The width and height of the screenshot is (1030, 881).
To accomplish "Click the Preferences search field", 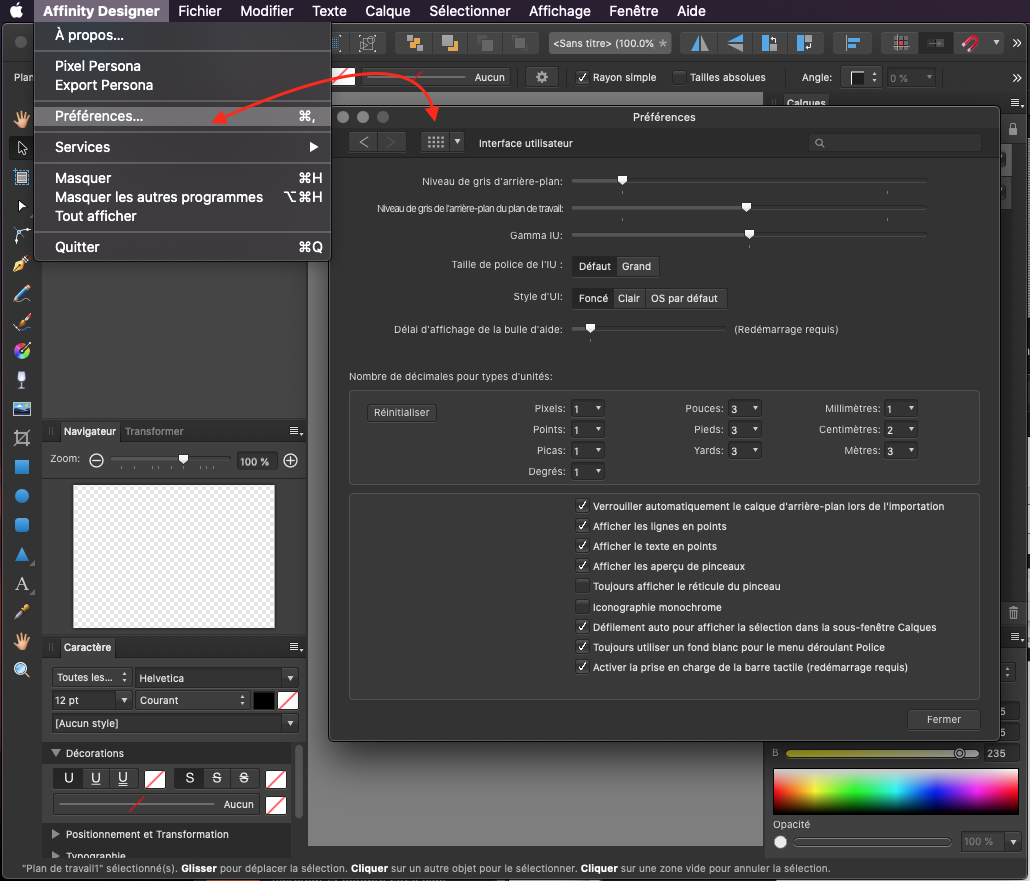I will point(895,143).
